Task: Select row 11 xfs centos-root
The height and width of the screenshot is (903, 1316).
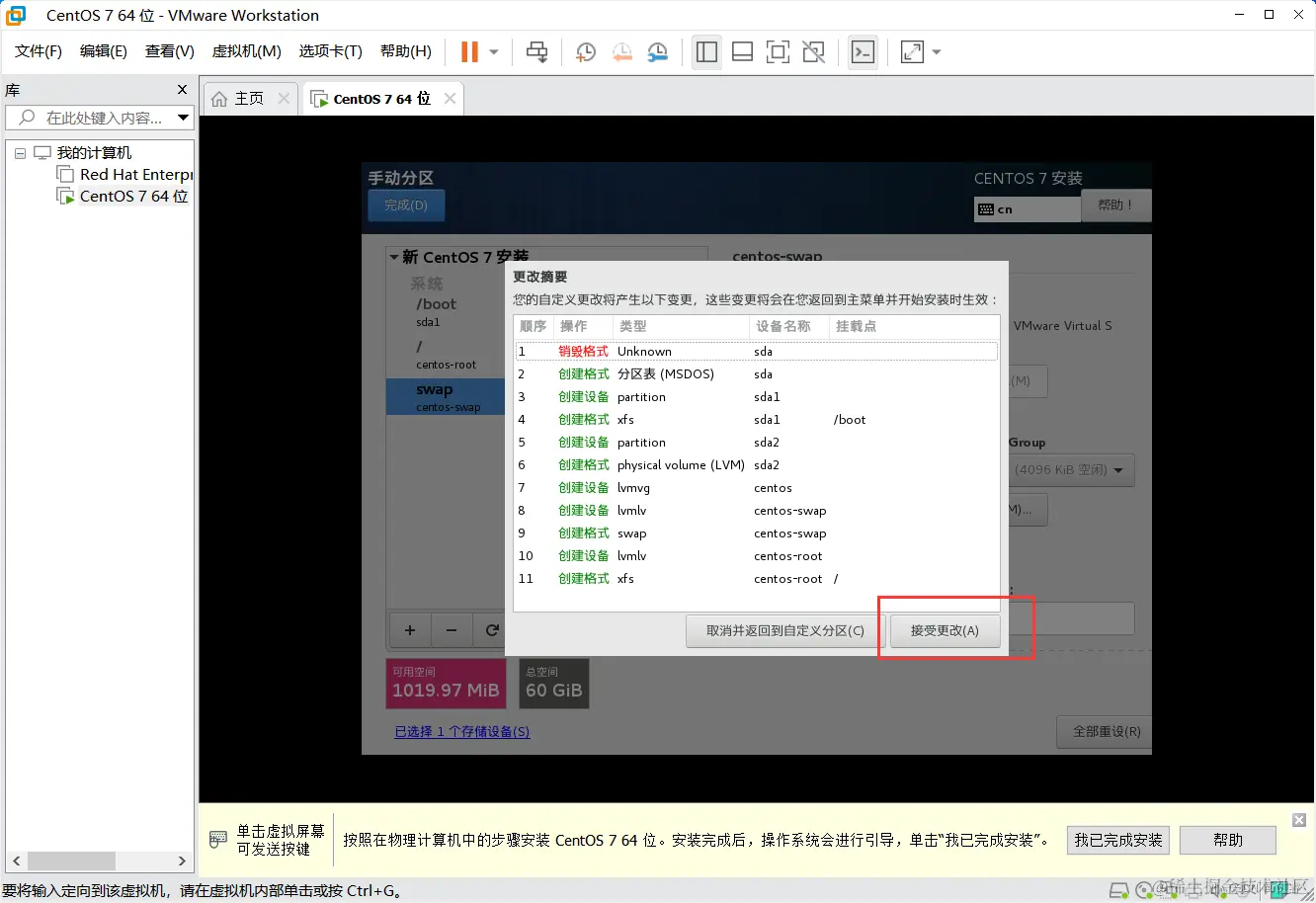Action: coord(756,579)
